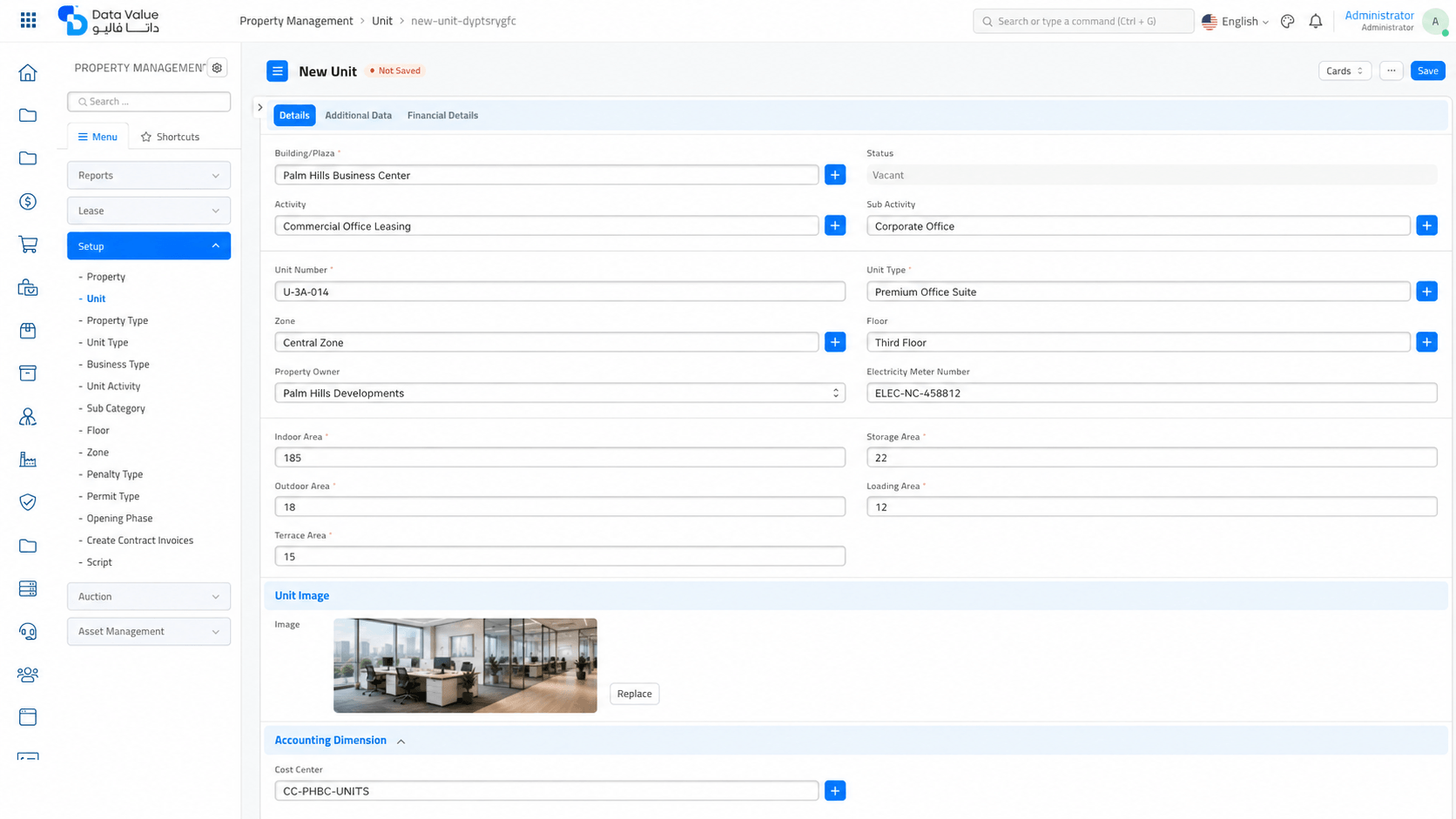Switch to the Financial Details tab
This screenshot has width=1456, height=819.
pyautogui.click(x=442, y=115)
